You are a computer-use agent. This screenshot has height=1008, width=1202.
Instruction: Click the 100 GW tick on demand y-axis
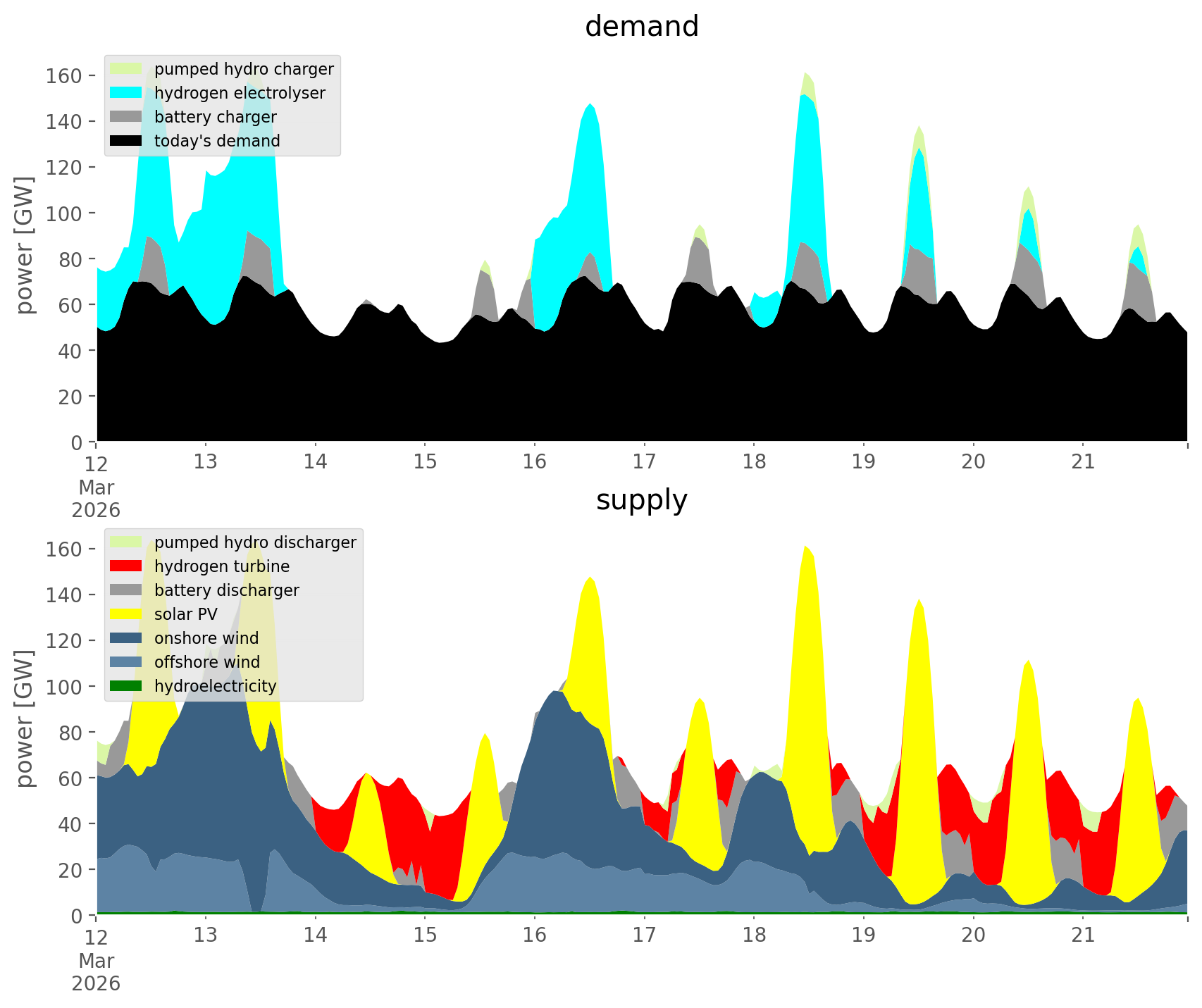pyautogui.click(x=63, y=213)
